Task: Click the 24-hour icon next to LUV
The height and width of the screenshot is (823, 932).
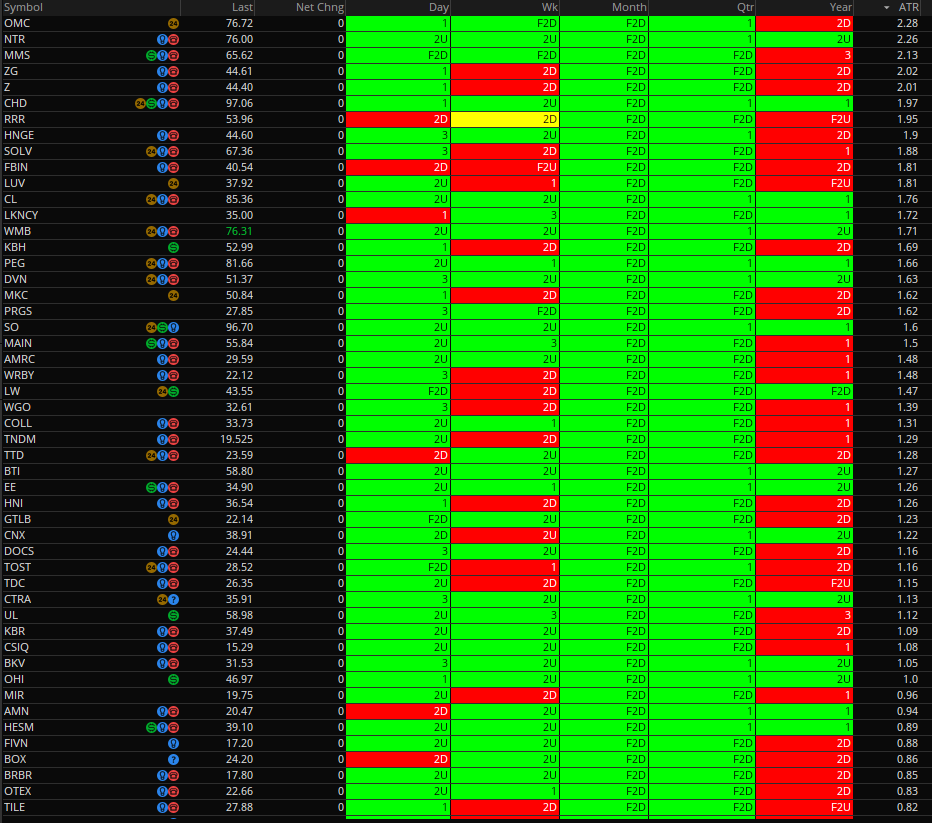Action: [173, 184]
